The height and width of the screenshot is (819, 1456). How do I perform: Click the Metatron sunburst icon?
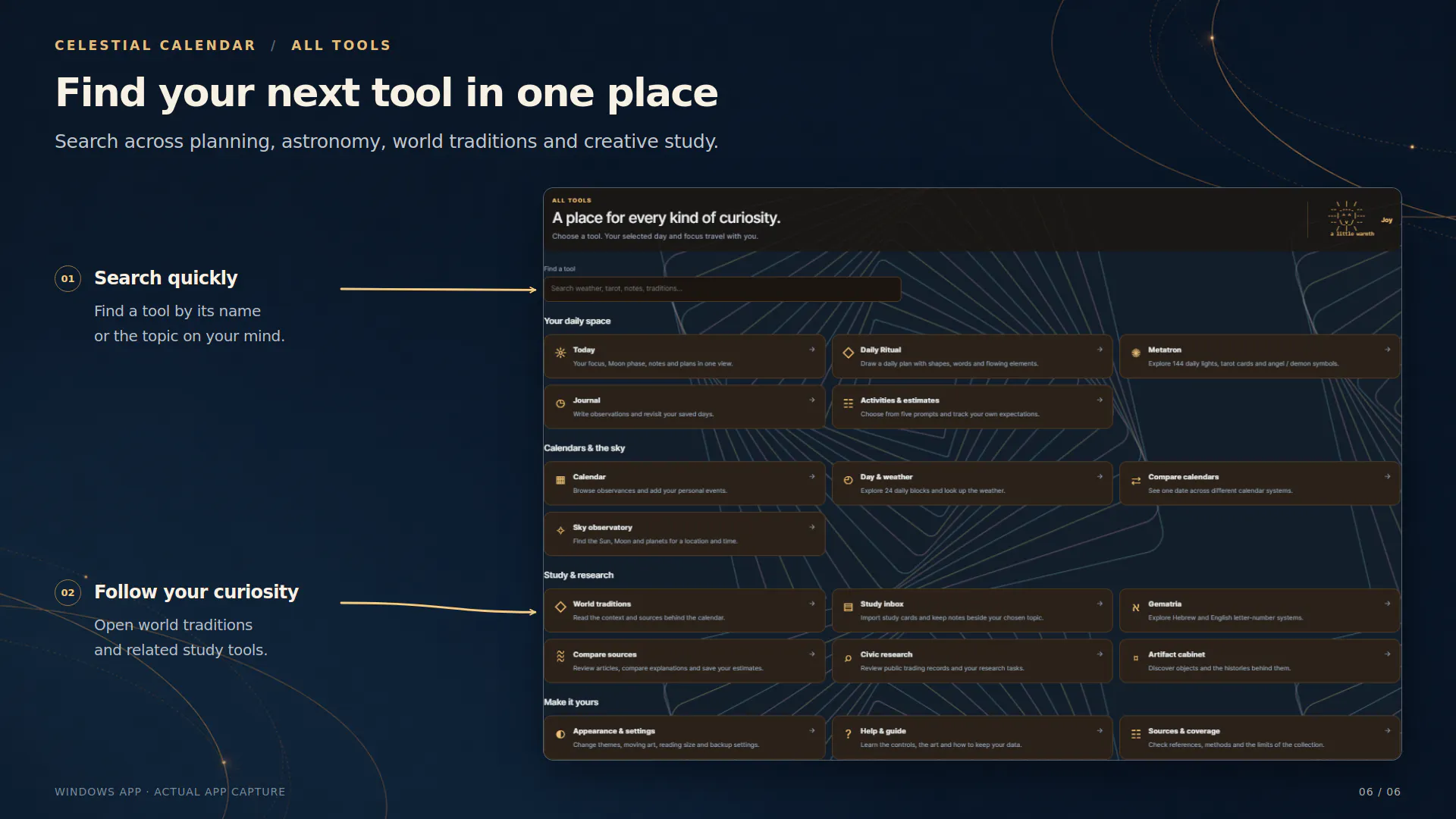(1136, 353)
